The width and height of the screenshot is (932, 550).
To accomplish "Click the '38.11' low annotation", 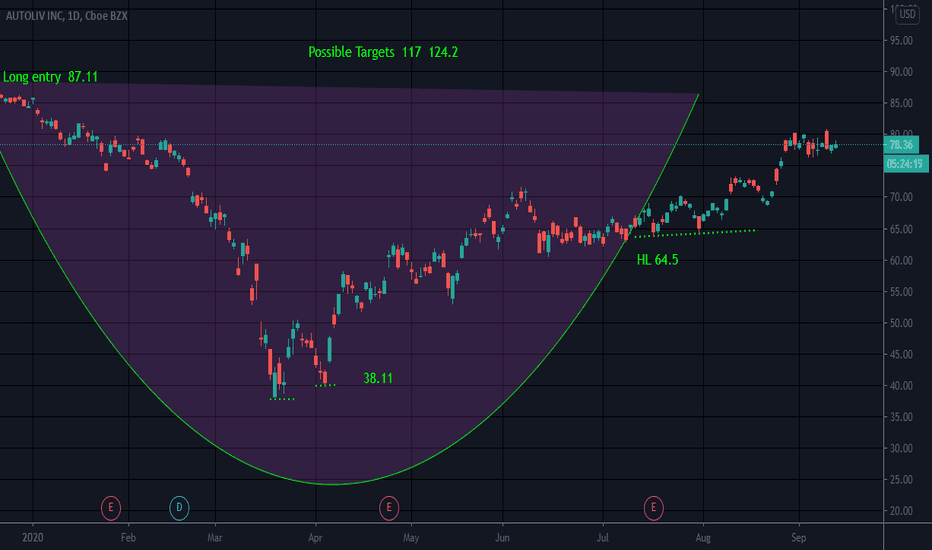I will tap(378, 378).
